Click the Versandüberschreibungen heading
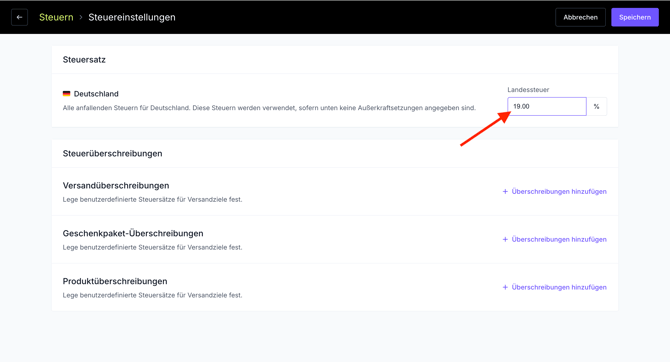Screen dimensions: 670x362 (116, 185)
